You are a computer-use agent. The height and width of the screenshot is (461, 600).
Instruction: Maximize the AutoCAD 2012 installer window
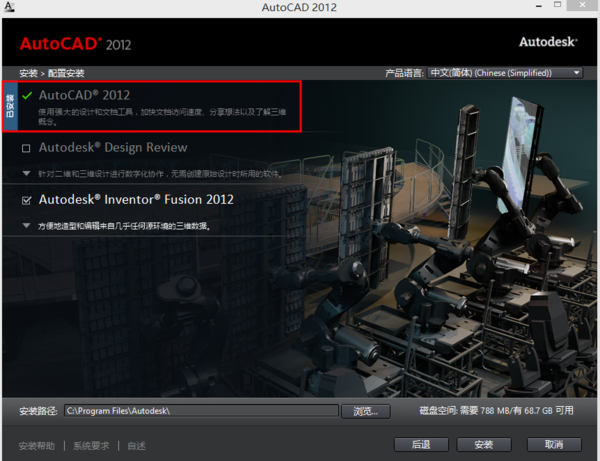point(558,5)
